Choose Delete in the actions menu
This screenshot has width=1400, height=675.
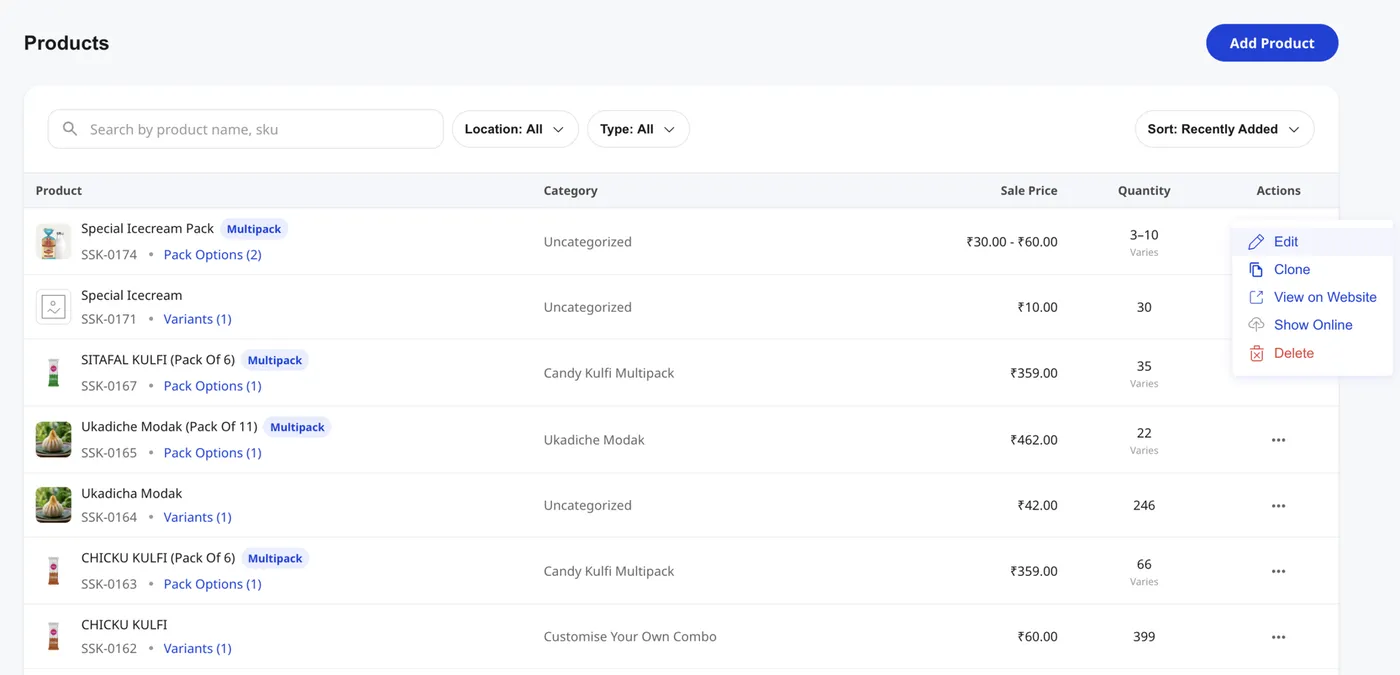pos(1312,353)
